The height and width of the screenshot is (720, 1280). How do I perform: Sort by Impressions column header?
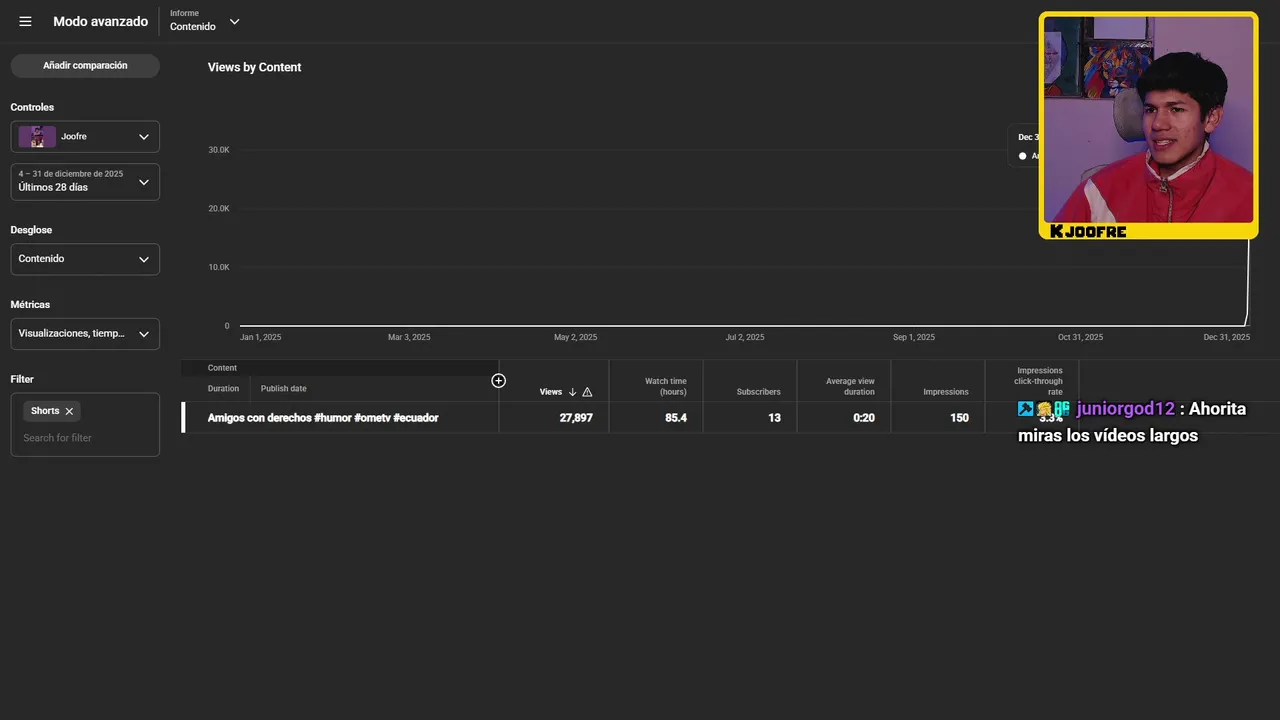click(x=945, y=392)
